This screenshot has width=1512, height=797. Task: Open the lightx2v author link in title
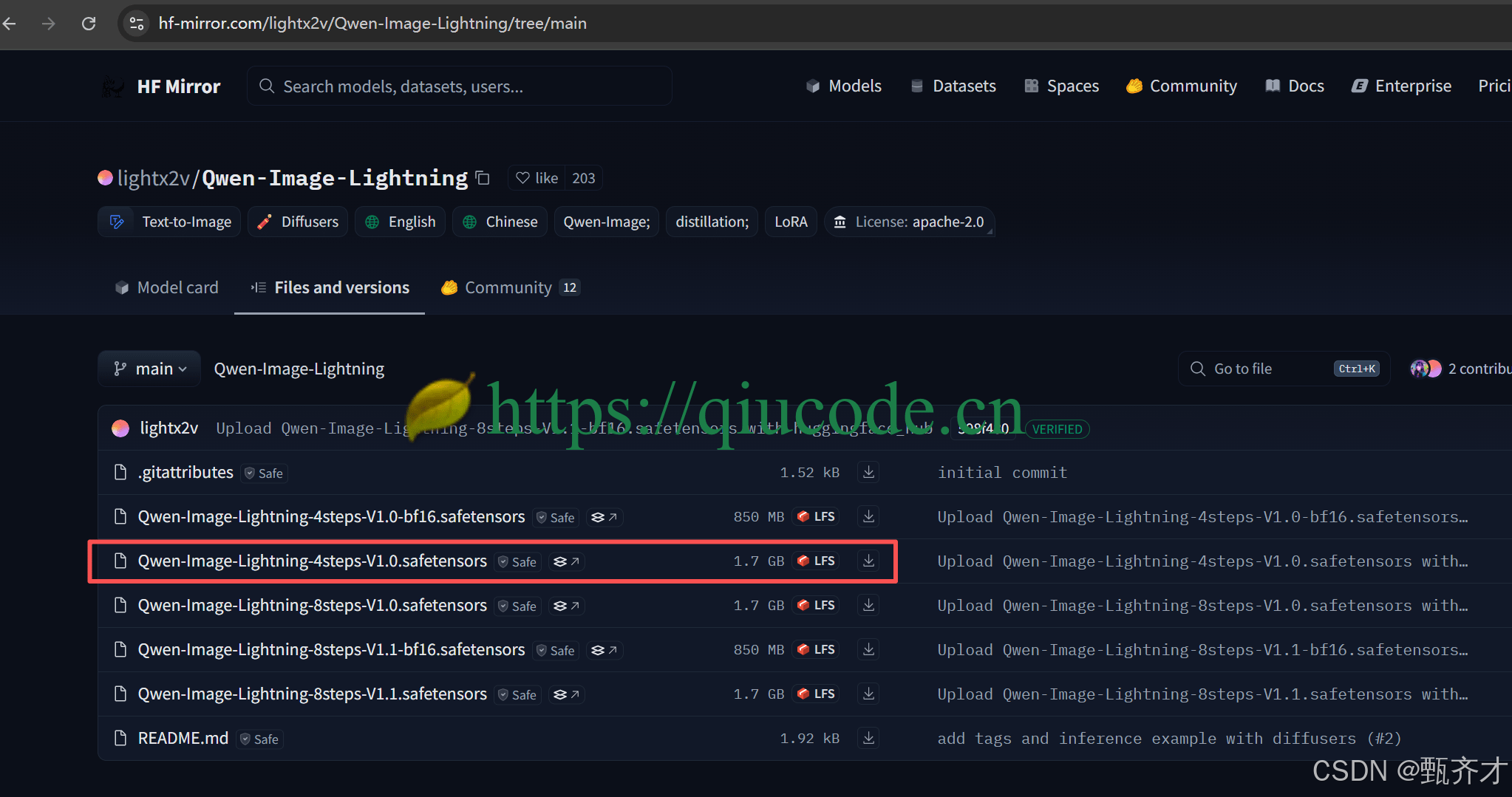point(154,178)
